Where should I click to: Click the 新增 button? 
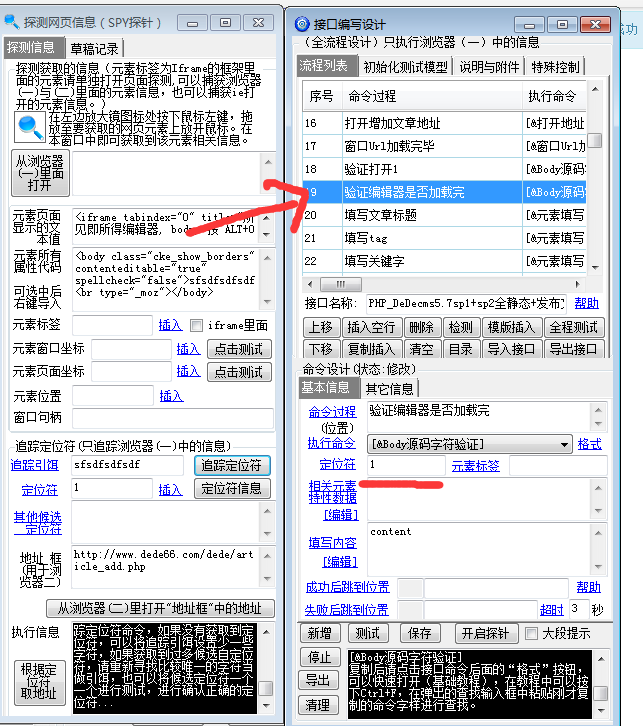click(x=320, y=633)
